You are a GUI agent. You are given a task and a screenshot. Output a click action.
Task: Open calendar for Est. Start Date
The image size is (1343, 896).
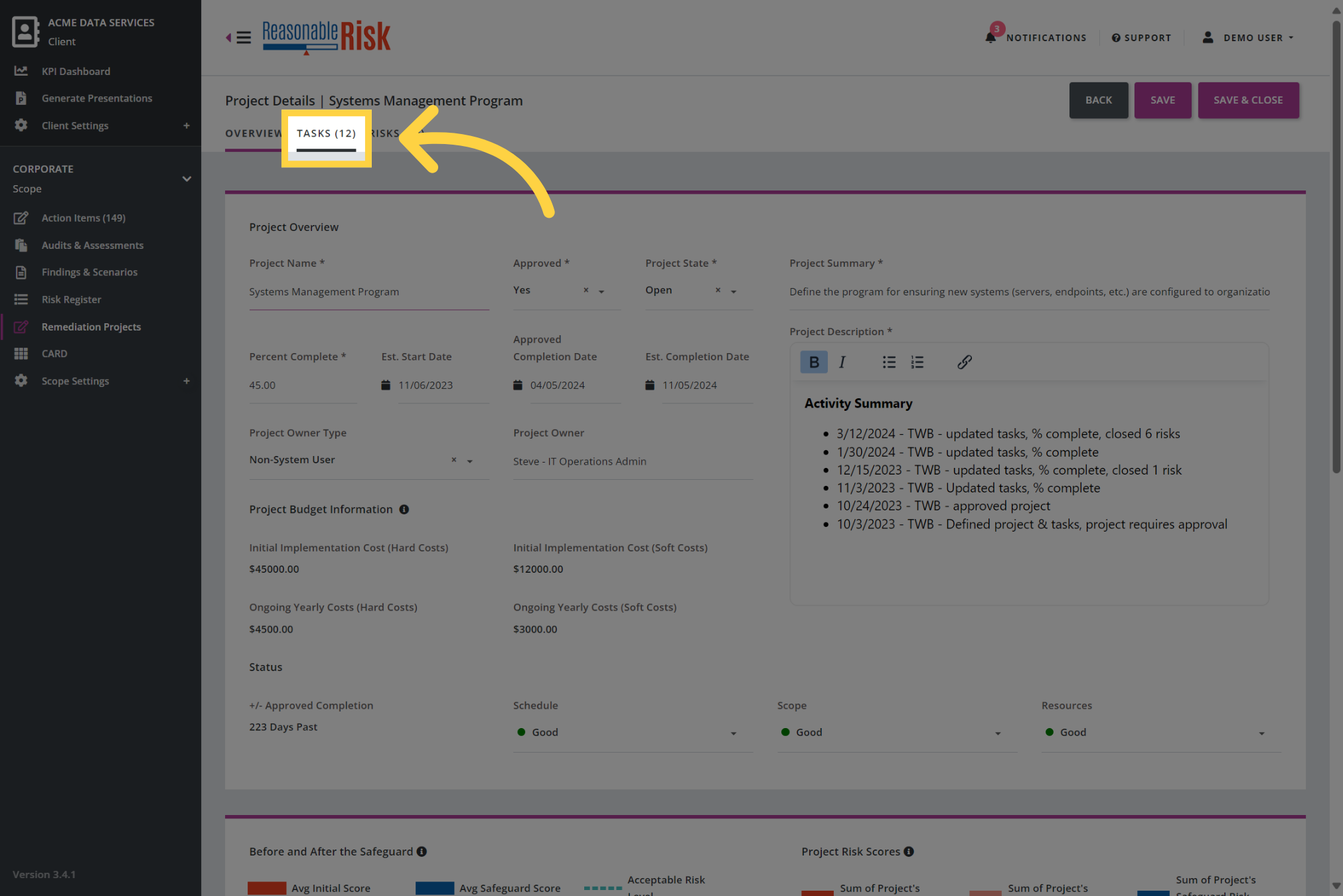[x=386, y=385]
